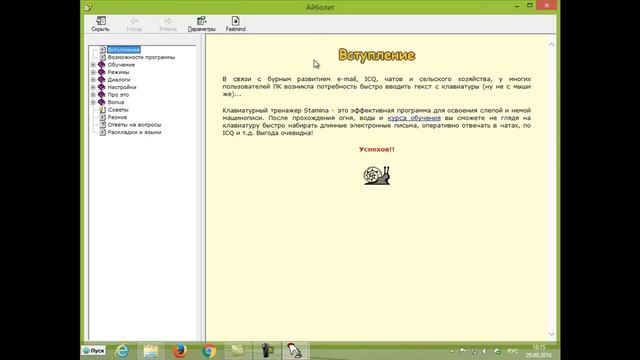Select the Bonus book entry
640x360 pixels.
[116, 102]
